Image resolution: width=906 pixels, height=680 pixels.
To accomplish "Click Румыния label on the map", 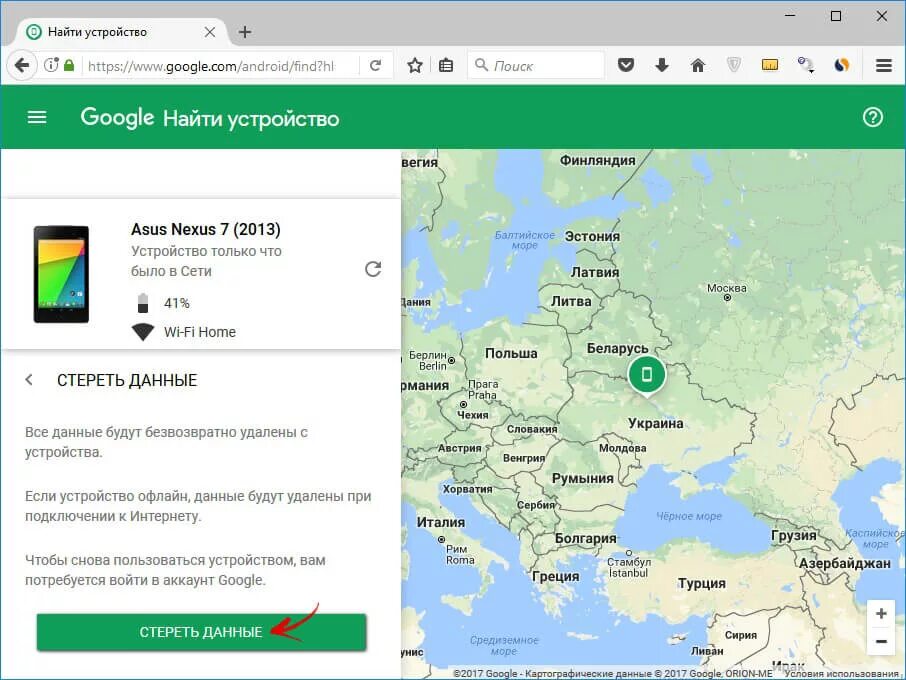I will coord(582,478).
